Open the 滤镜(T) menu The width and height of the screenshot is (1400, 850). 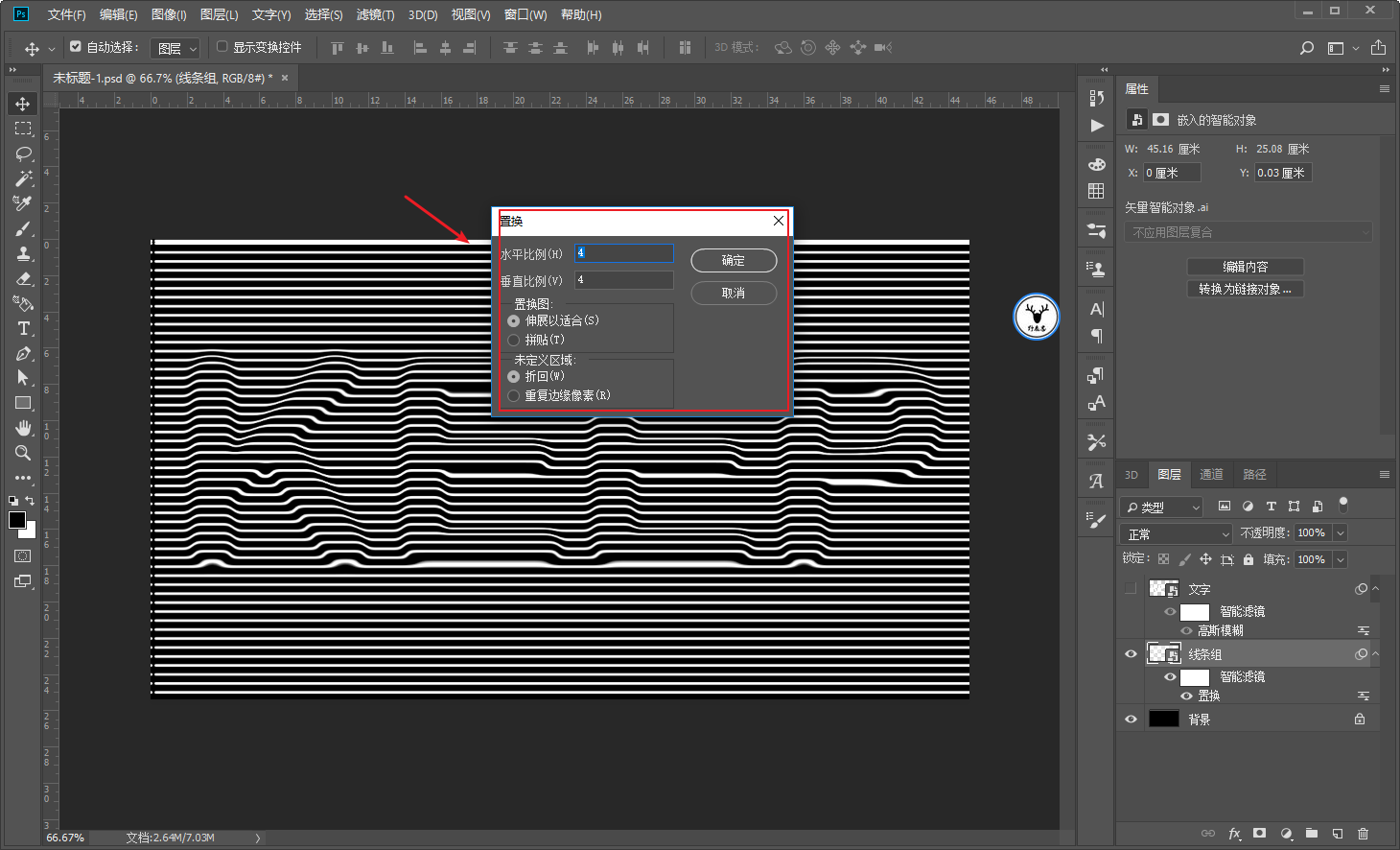(375, 14)
